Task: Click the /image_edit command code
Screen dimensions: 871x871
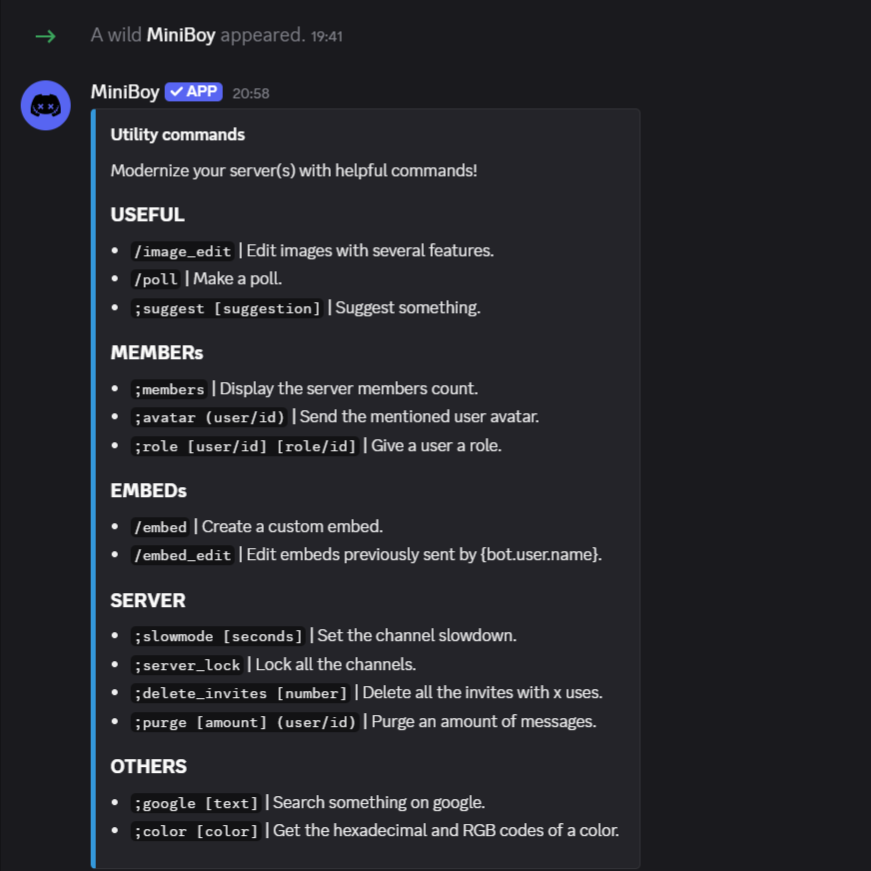Action: pos(183,251)
